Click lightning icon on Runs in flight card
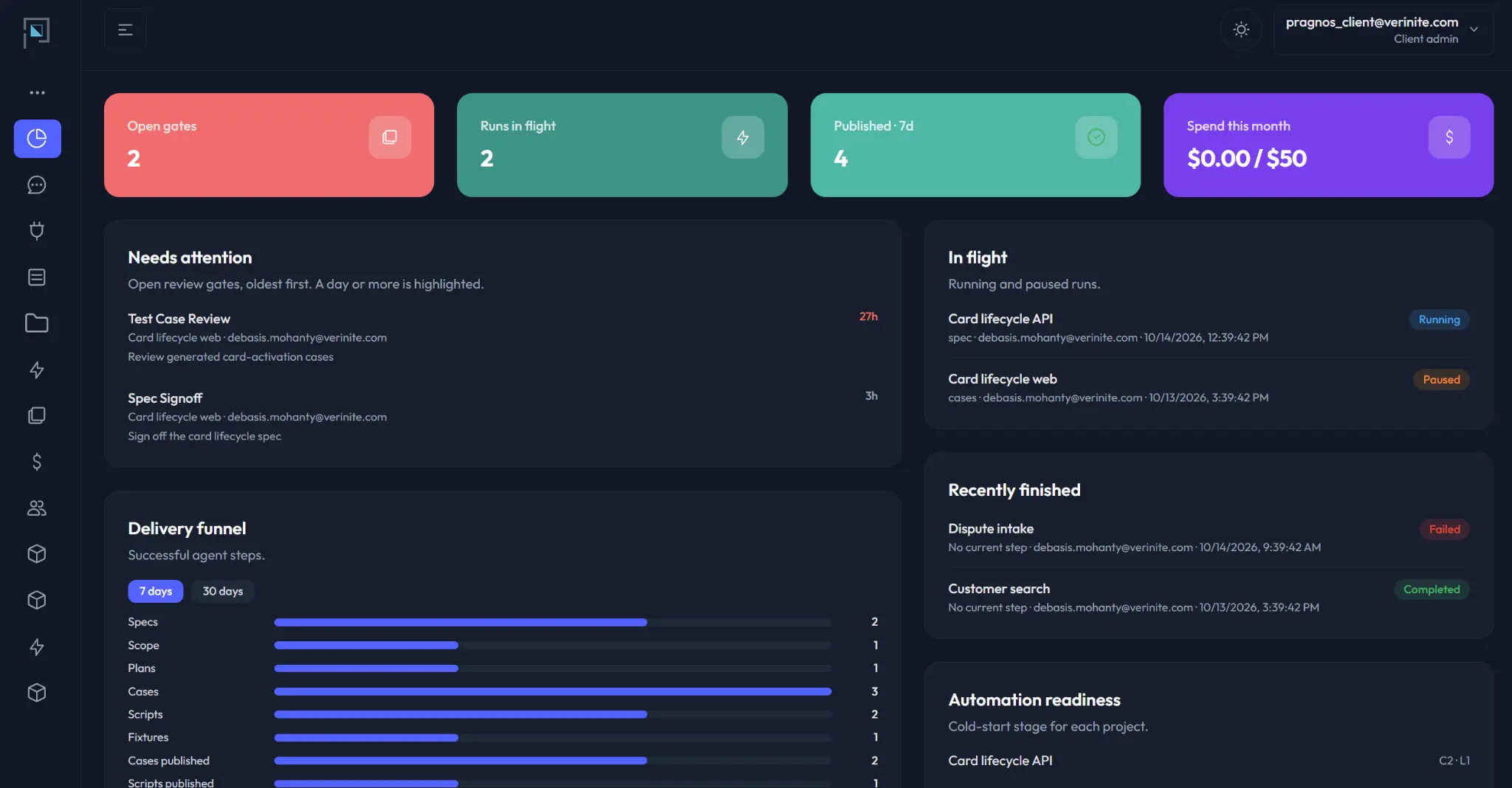 pos(743,137)
